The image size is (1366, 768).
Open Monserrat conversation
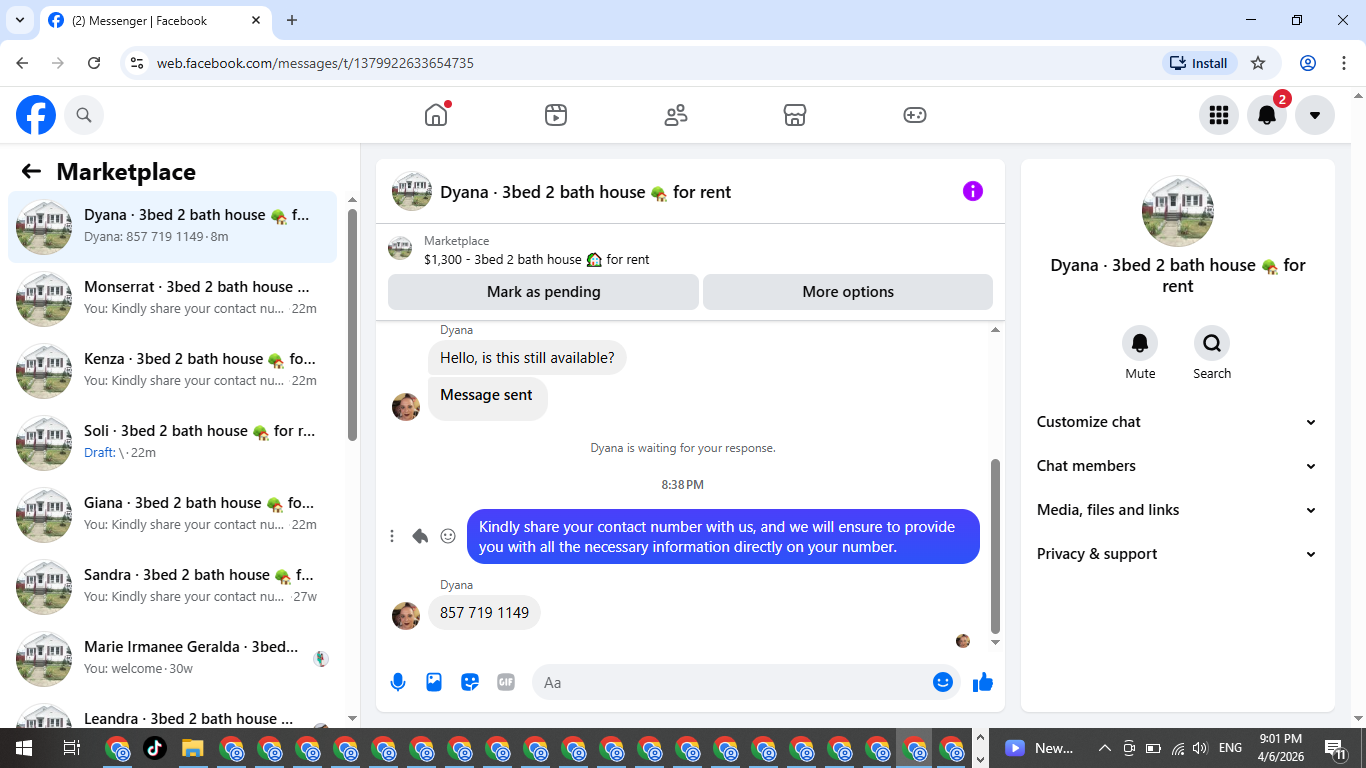pyautogui.click(x=172, y=299)
